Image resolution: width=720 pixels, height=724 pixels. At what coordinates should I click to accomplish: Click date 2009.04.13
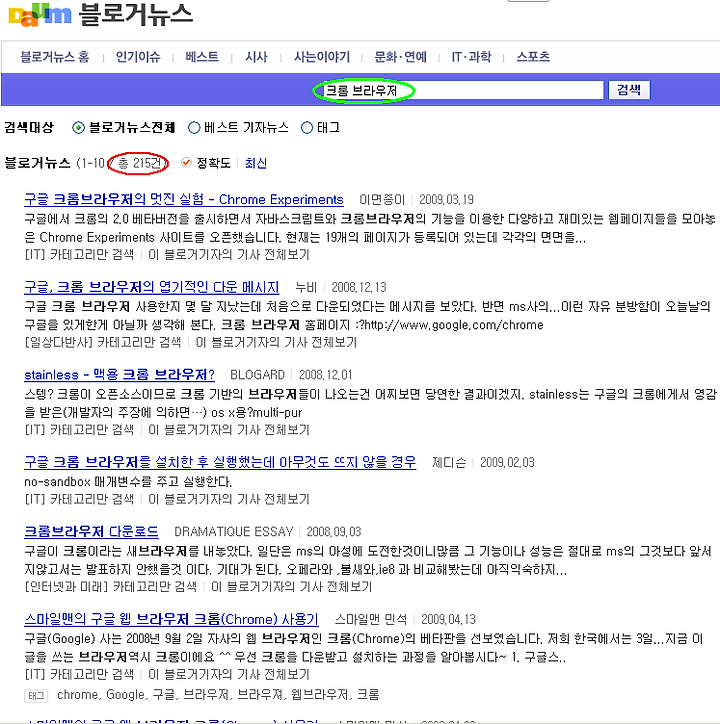[448, 619]
